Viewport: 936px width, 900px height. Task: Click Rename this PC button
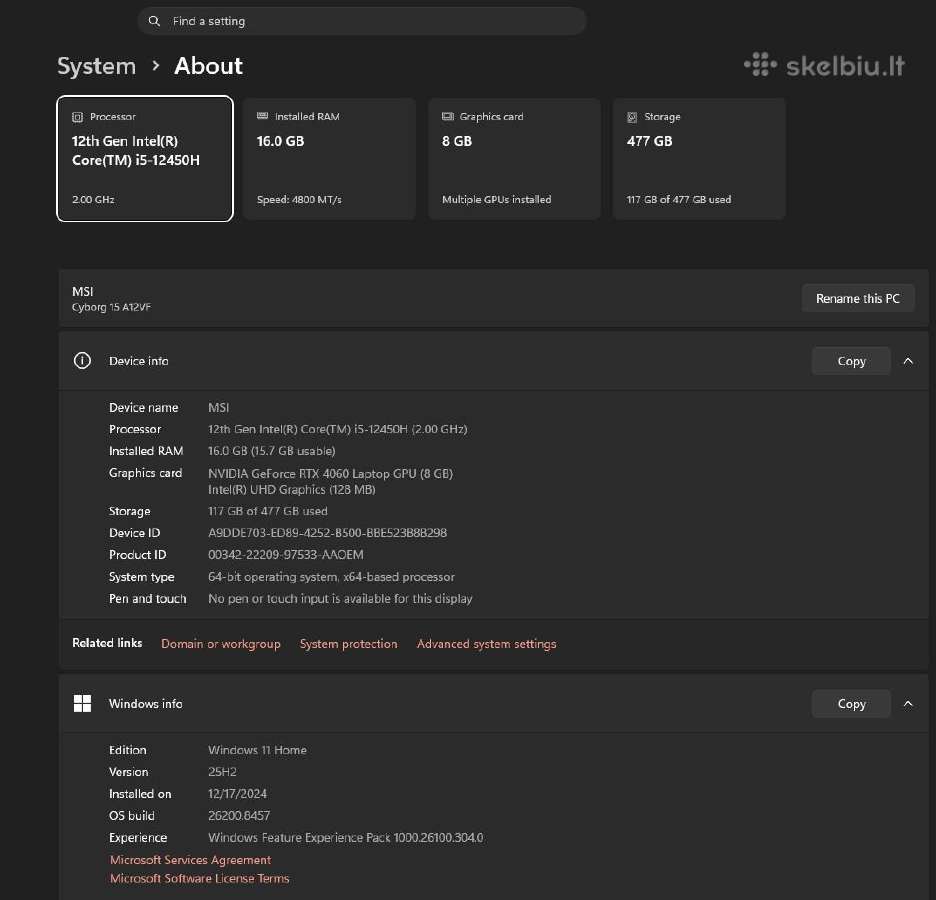tap(858, 298)
